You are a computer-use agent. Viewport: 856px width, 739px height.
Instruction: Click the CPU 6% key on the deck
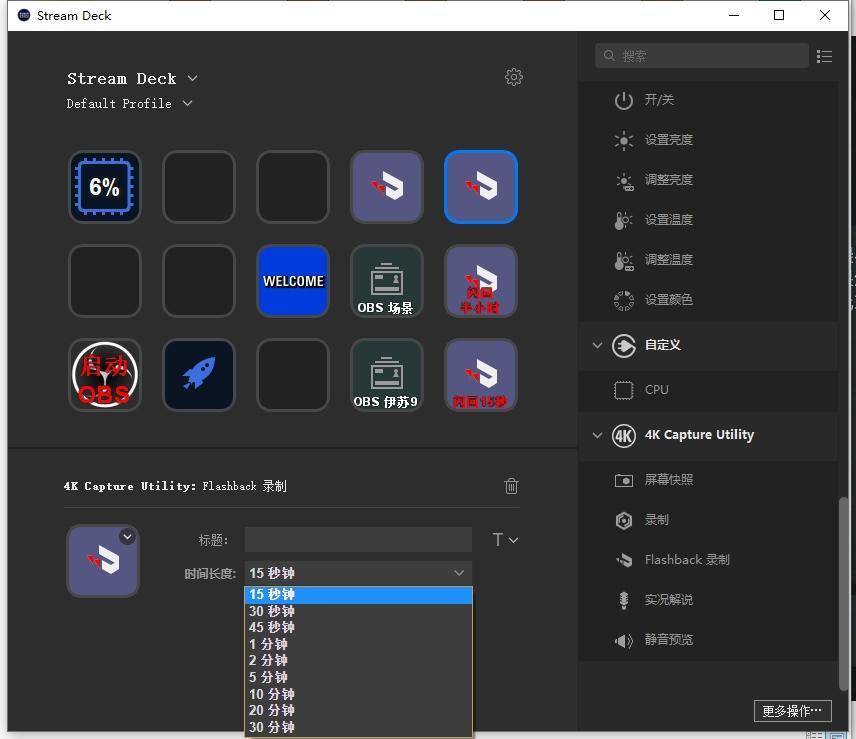click(105, 187)
